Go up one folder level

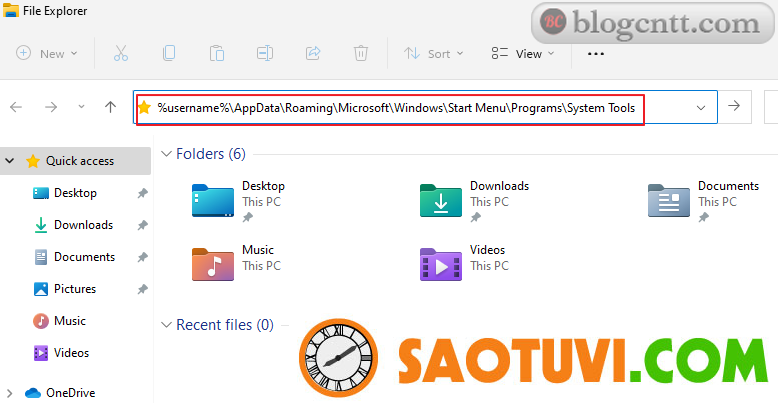click(110, 107)
